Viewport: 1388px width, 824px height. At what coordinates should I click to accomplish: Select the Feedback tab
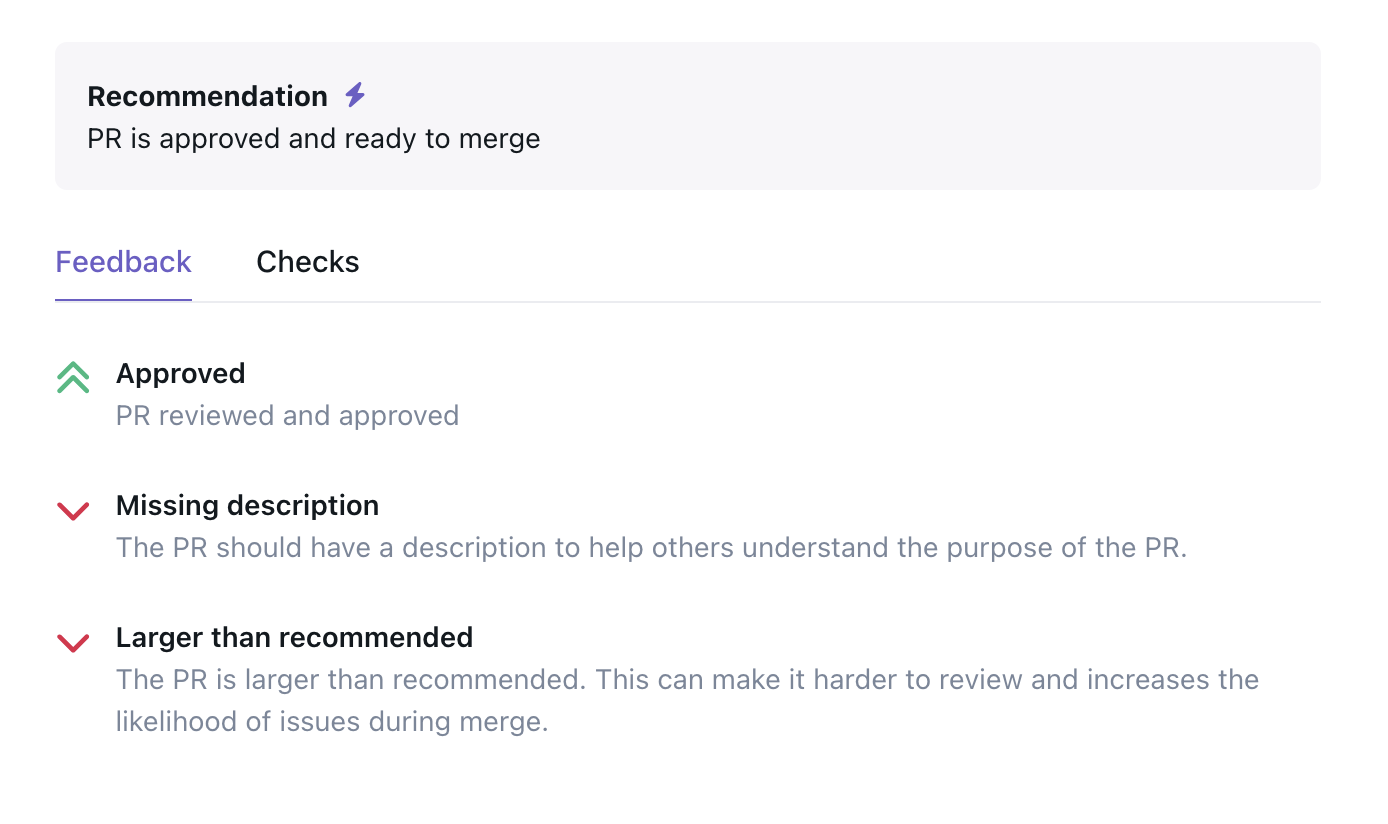coord(123,262)
